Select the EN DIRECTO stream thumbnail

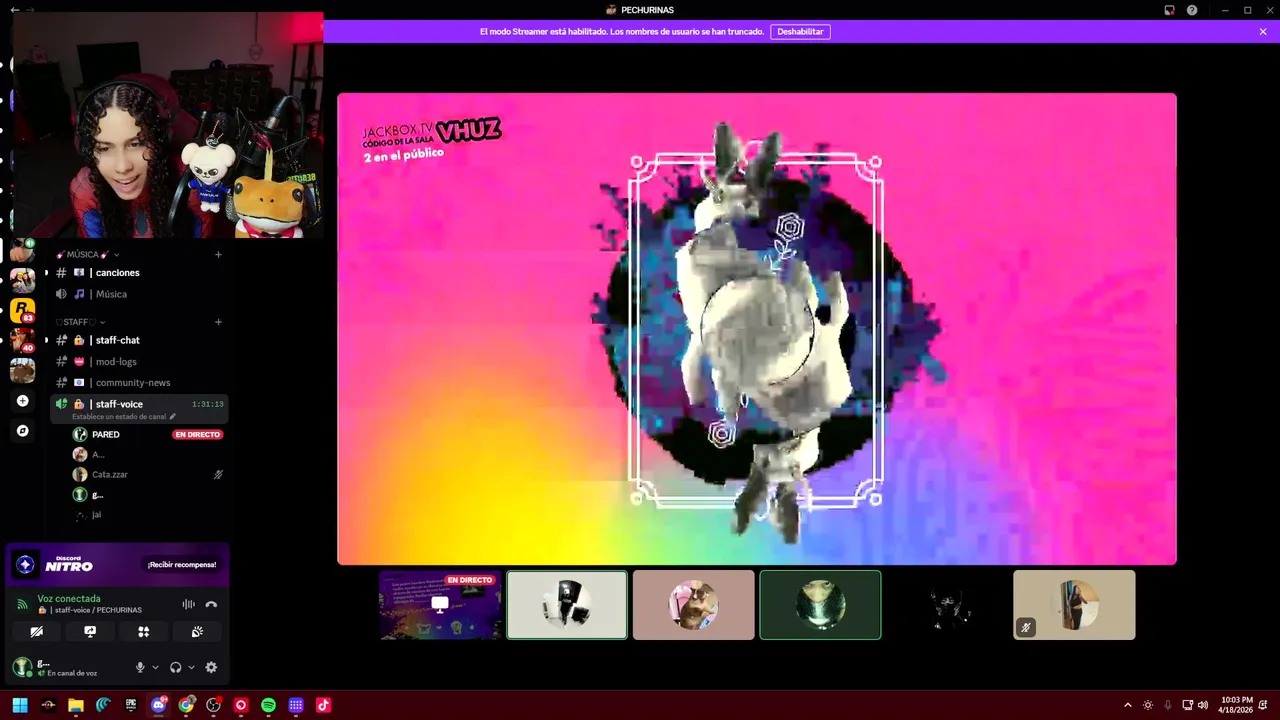pos(440,605)
